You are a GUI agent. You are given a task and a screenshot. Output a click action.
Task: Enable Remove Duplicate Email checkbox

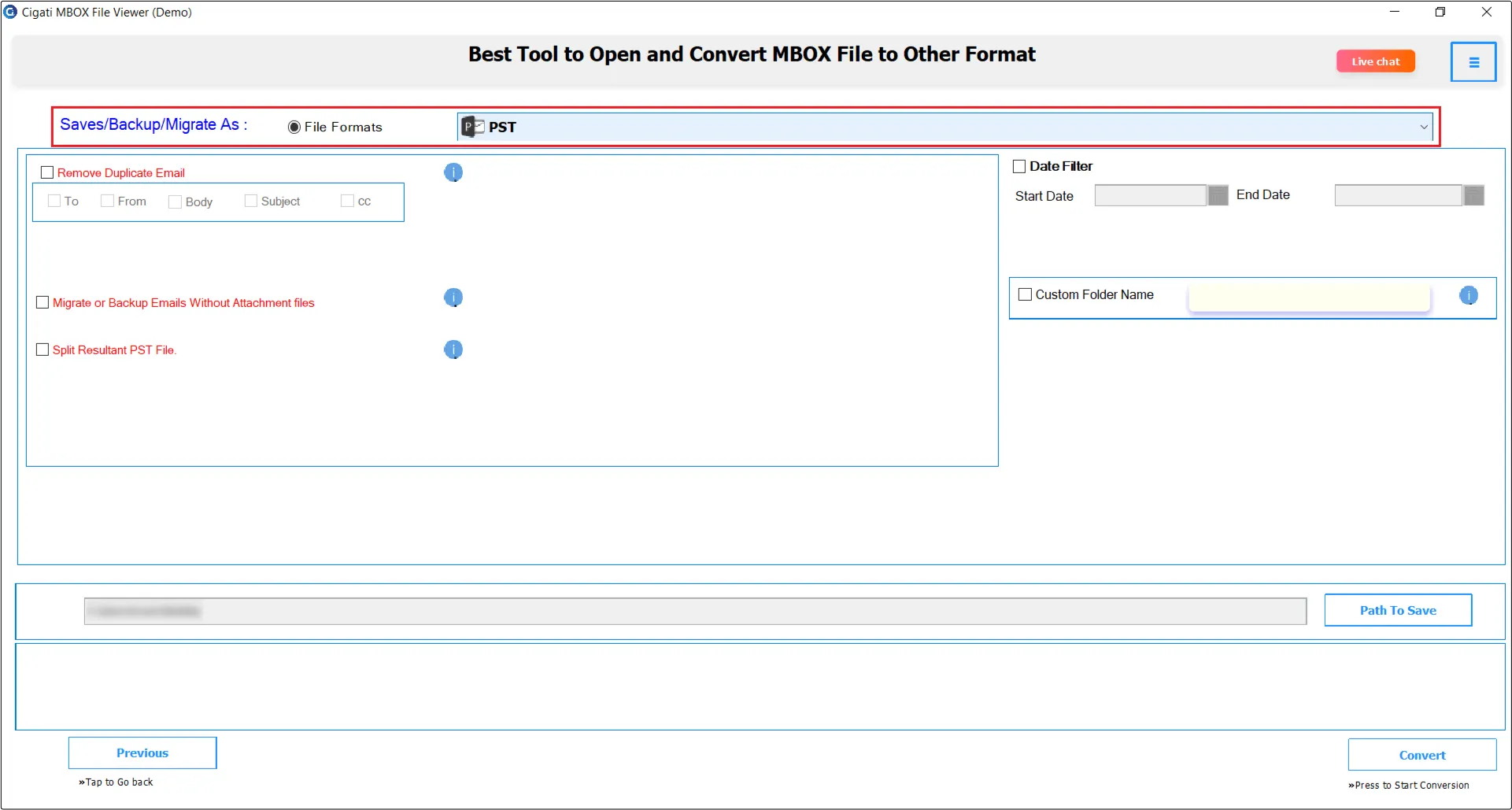[x=47, y=172]
